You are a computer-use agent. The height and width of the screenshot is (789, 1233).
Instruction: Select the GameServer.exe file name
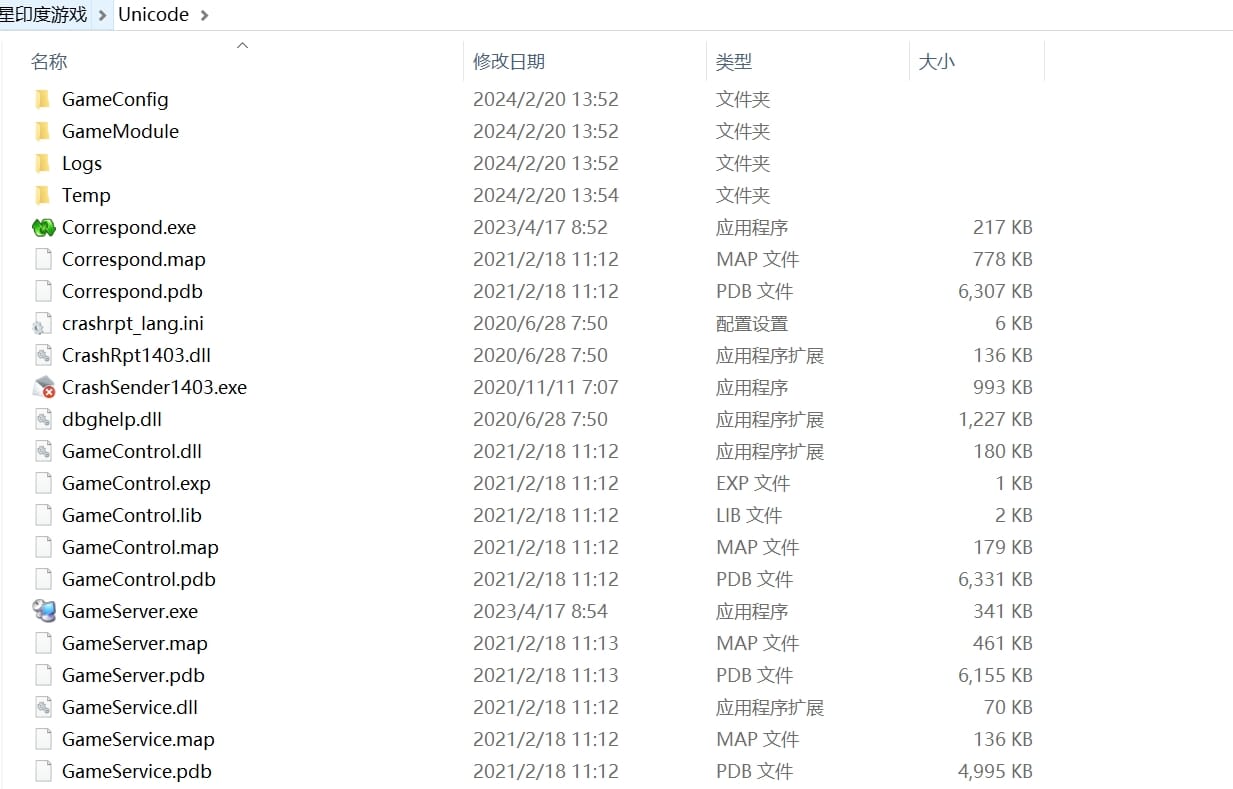click(130, 611)
